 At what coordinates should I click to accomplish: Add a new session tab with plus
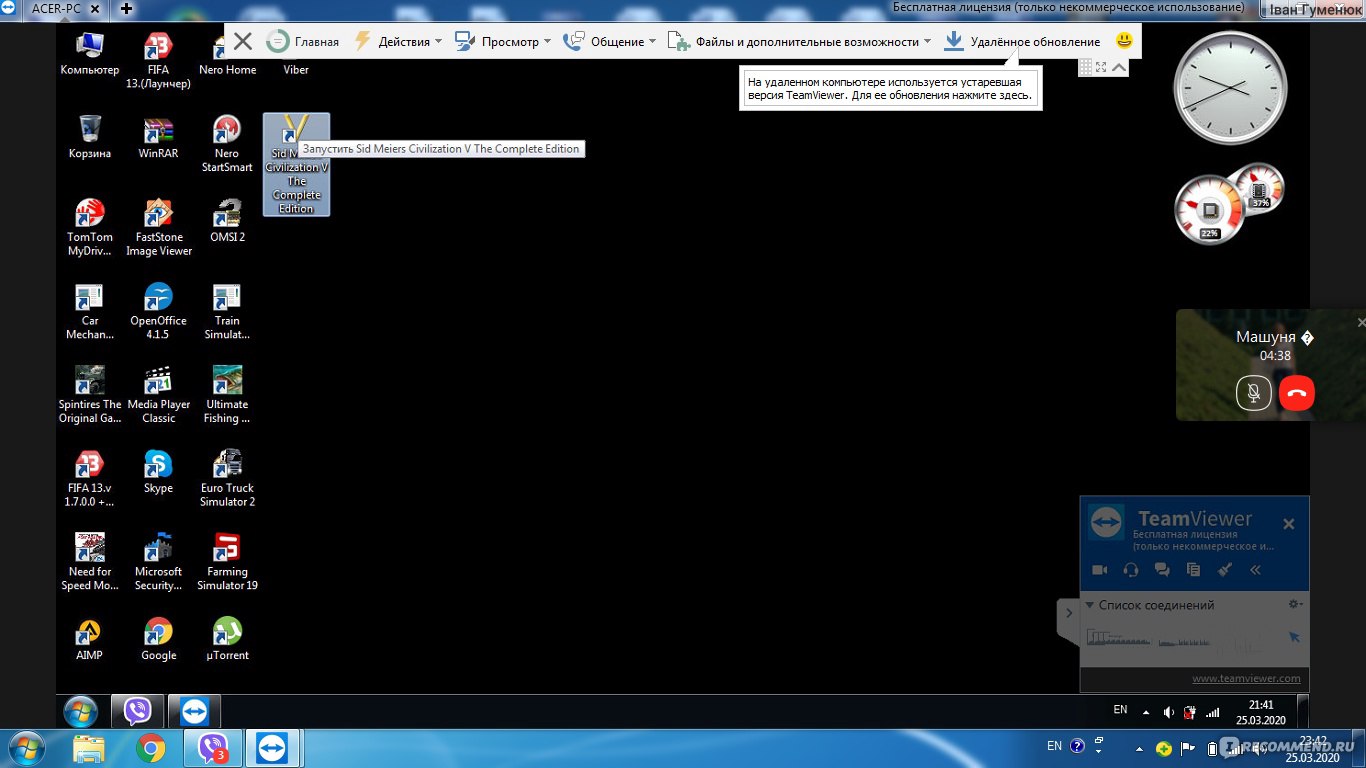(126, 8)
